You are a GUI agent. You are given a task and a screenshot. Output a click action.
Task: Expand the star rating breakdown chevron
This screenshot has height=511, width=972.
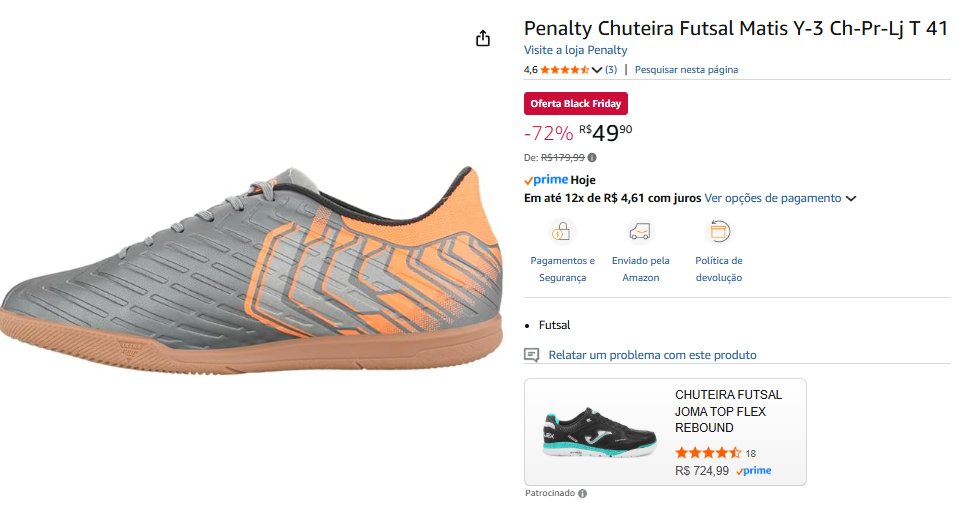597,70
